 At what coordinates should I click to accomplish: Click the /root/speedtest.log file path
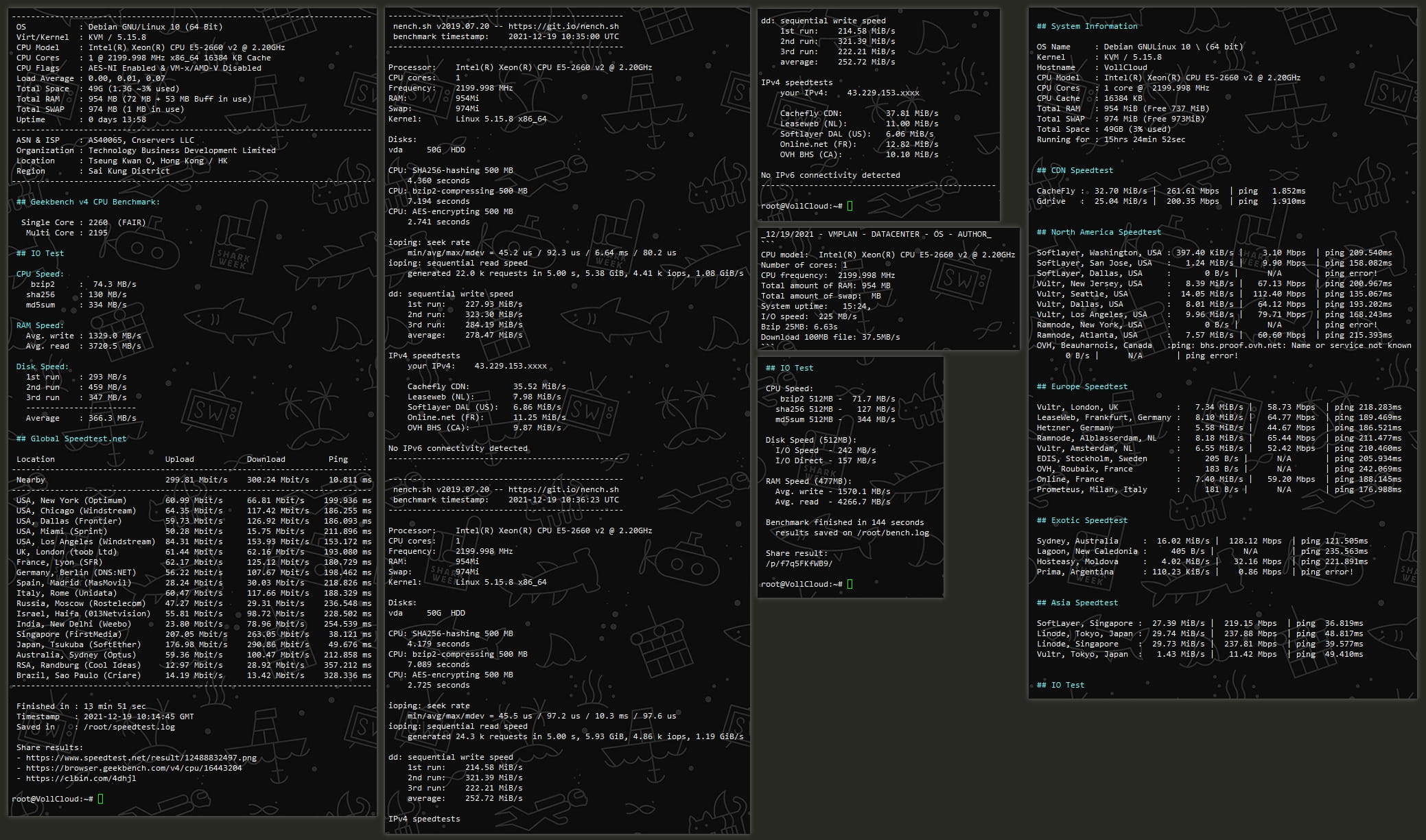(x=129, y=727)
